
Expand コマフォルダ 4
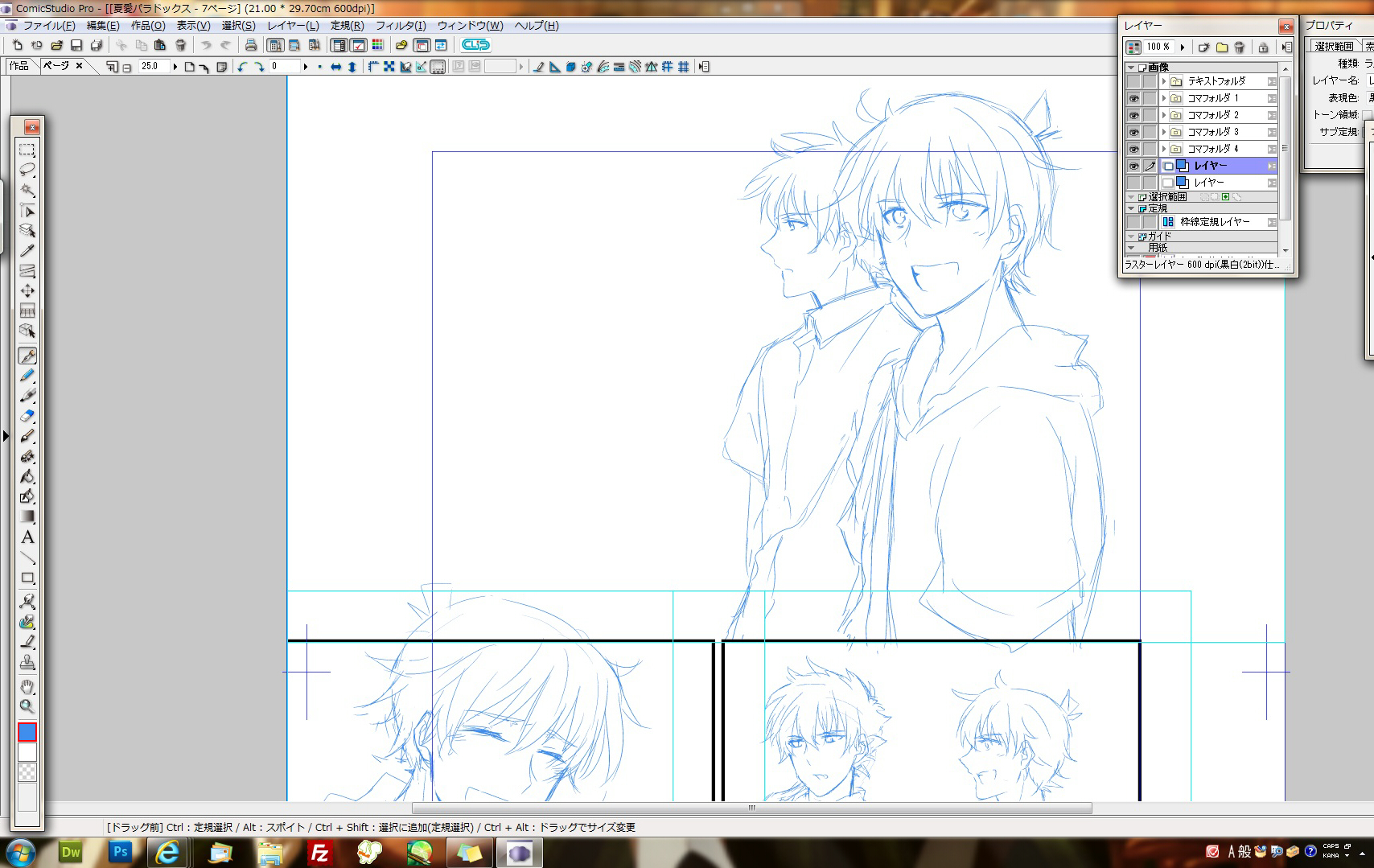(x=1164, y=149)
